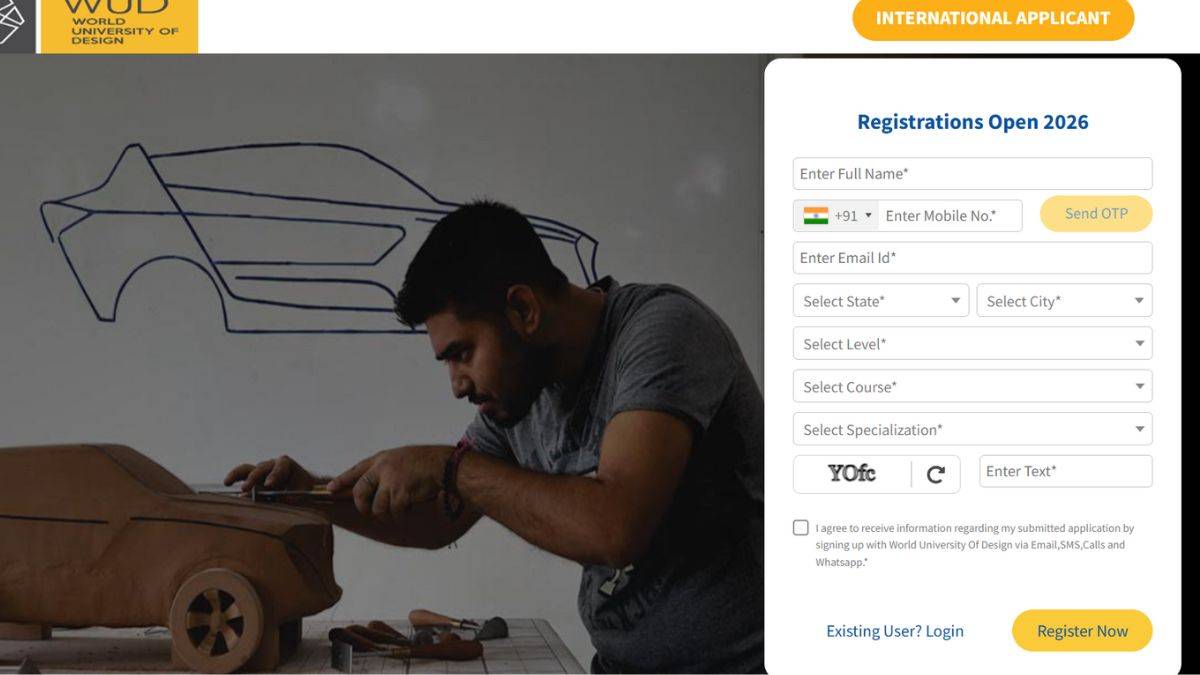
Task: Click the Enter Mobile No. field
Action: click(x=950, y=216)
